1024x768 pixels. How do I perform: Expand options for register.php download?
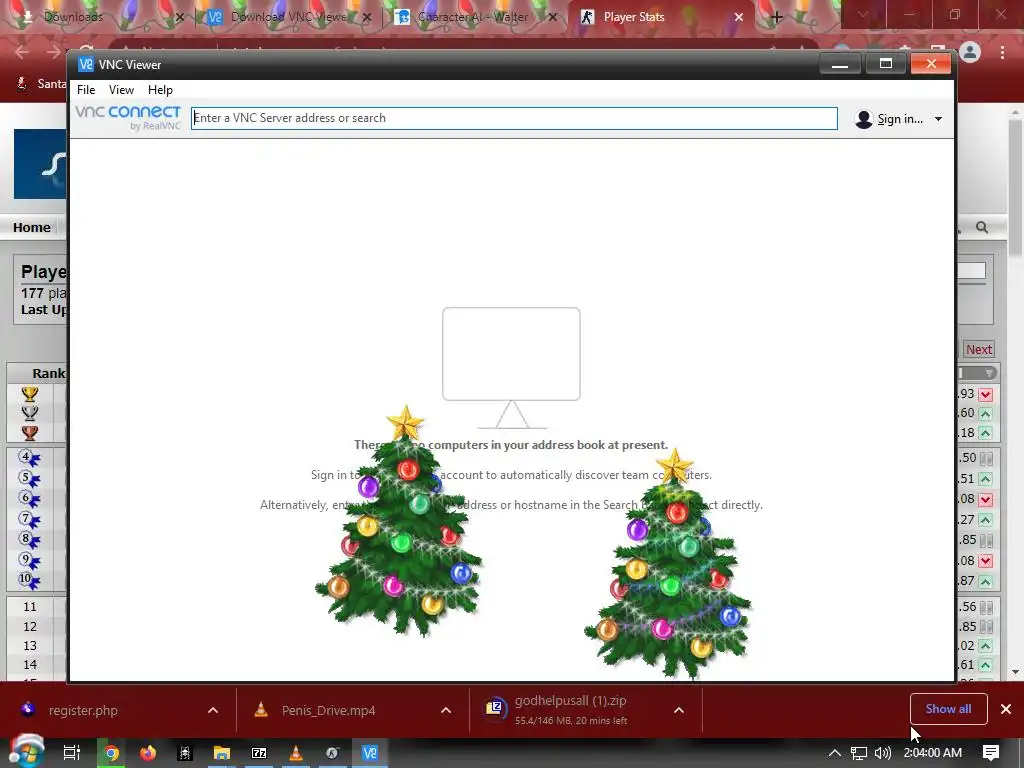[213, 711]
